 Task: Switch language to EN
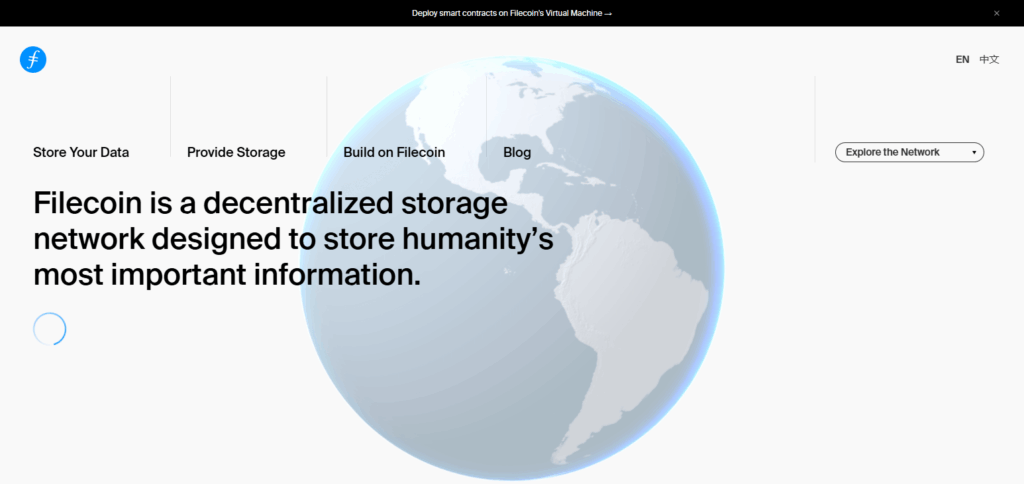click(x=962, y=60)
